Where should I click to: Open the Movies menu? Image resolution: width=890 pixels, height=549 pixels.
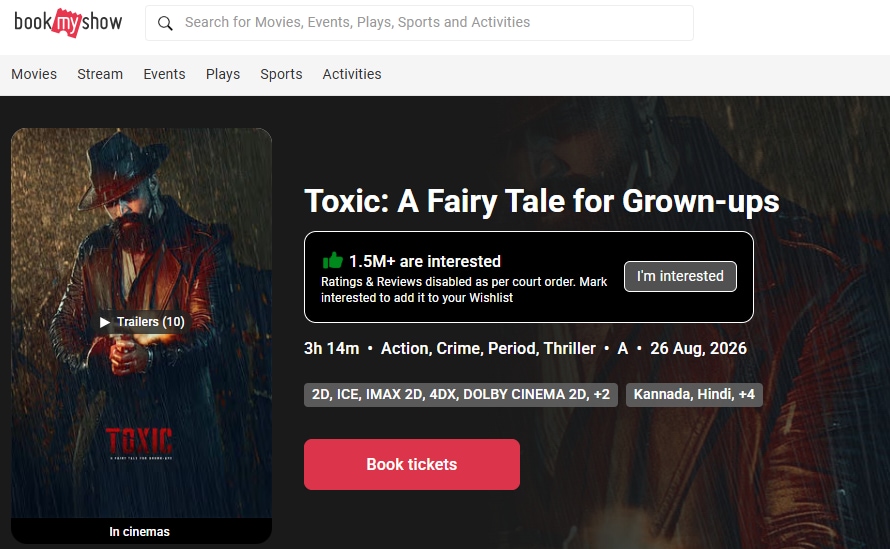point(34,74)
